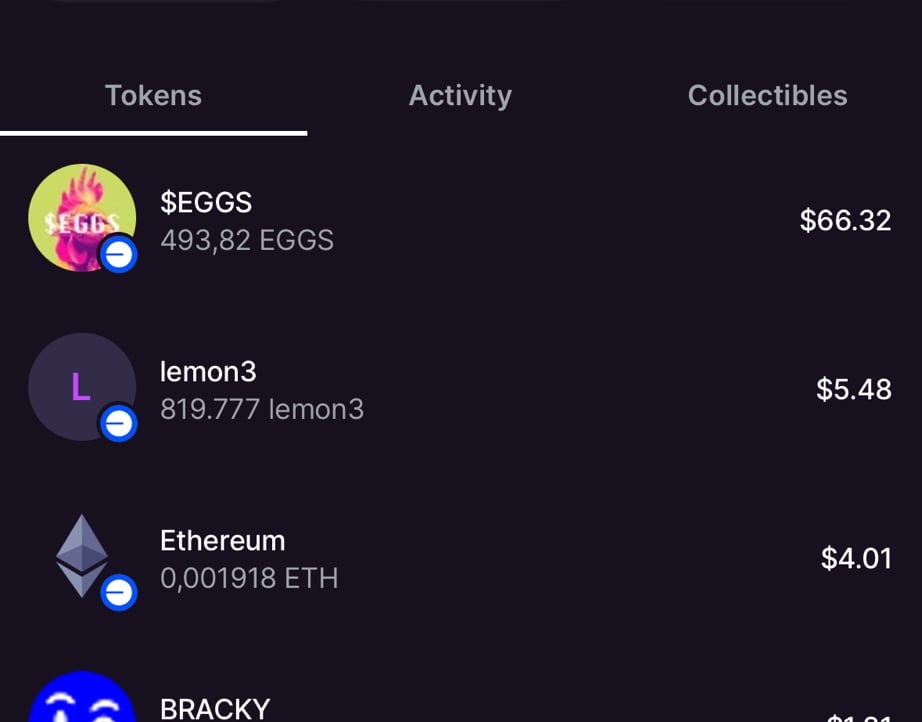Select the Ethereum token name
Viewport: 922px width, 722px height.
tap(222, 541)
